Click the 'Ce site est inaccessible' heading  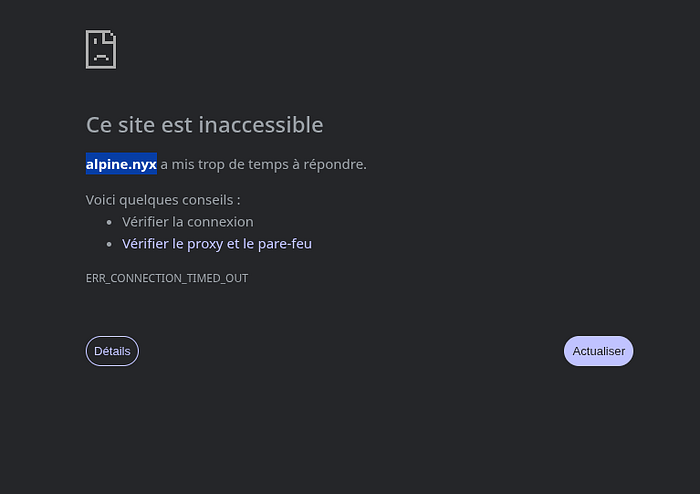tap(204, 125)
